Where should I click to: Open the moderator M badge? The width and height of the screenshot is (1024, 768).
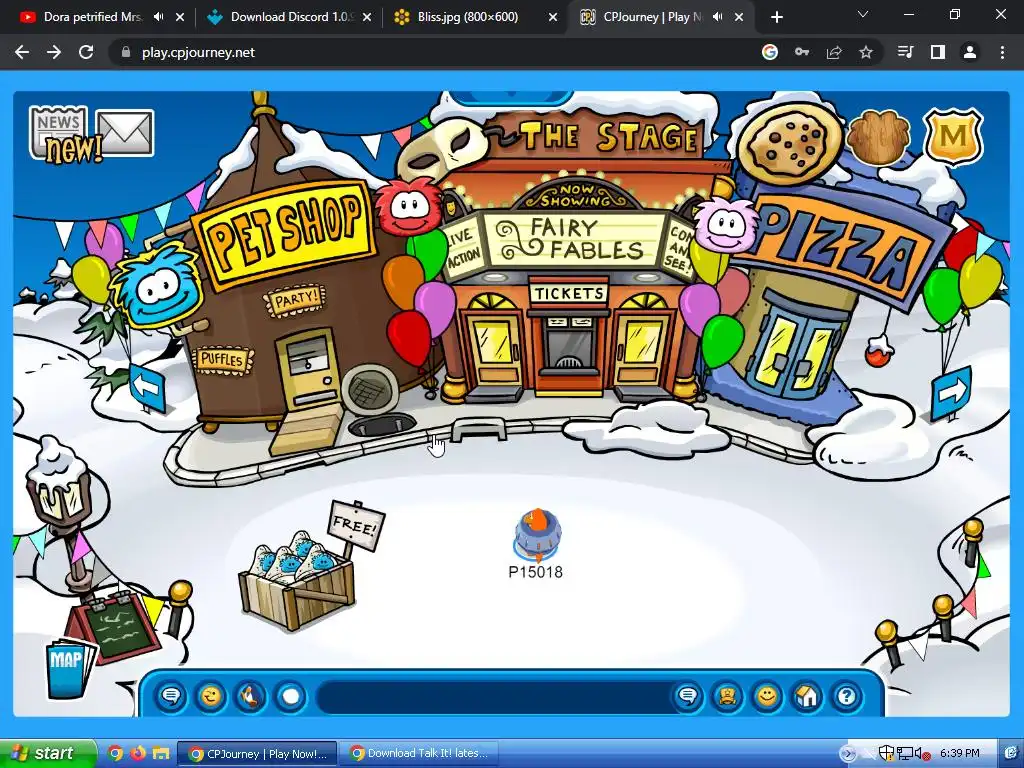point(953,136)
